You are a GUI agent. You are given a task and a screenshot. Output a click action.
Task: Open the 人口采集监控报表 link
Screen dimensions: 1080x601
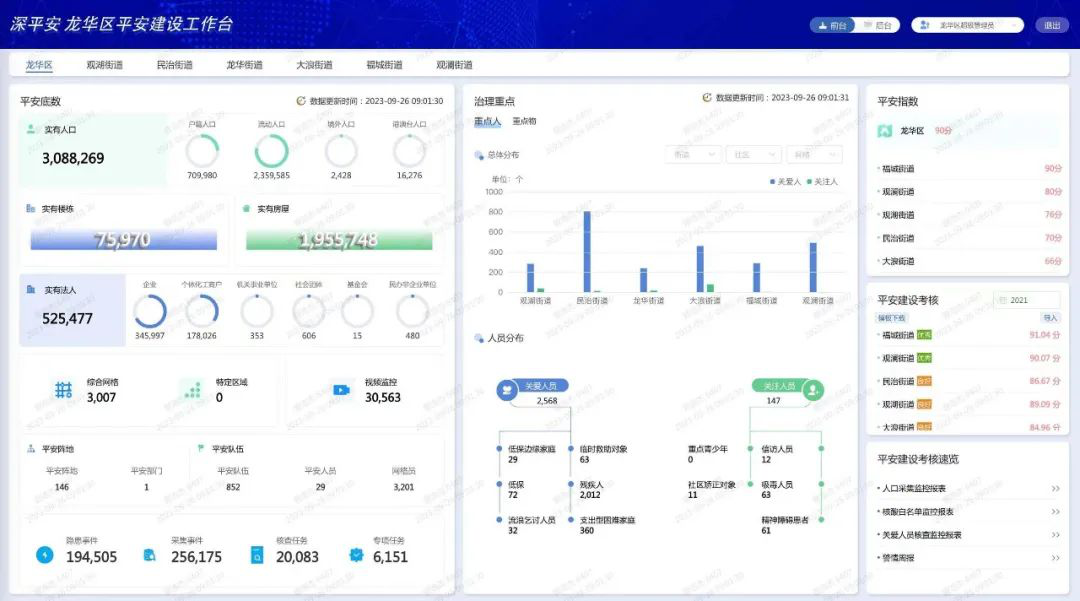(915, 489)
